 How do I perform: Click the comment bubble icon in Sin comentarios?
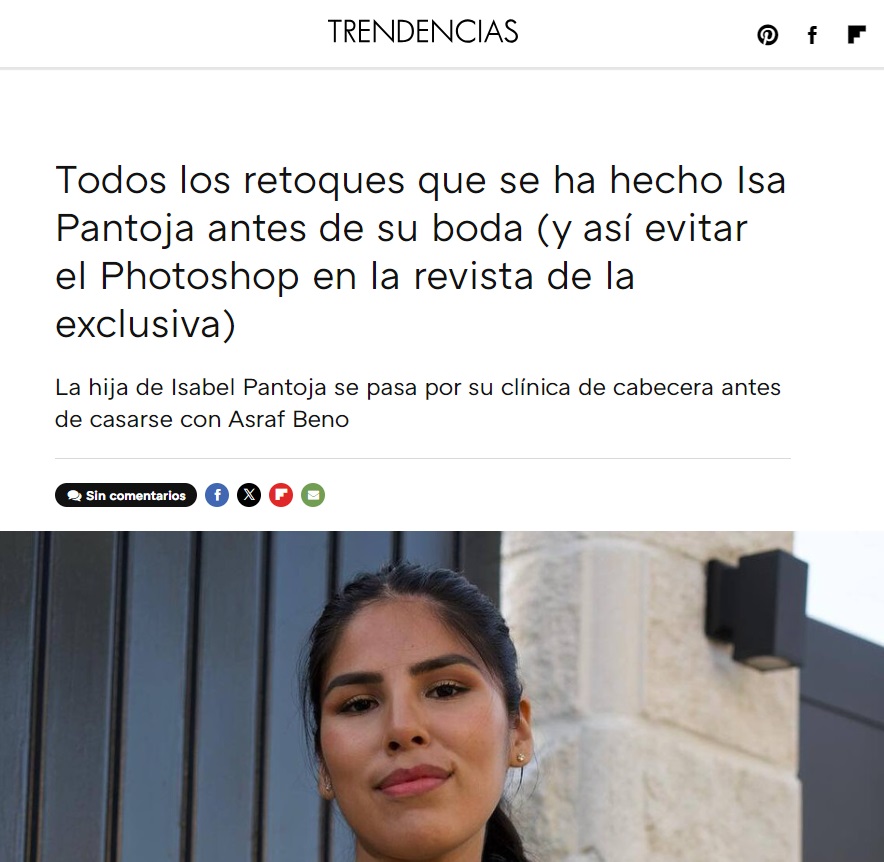[74, 496]
